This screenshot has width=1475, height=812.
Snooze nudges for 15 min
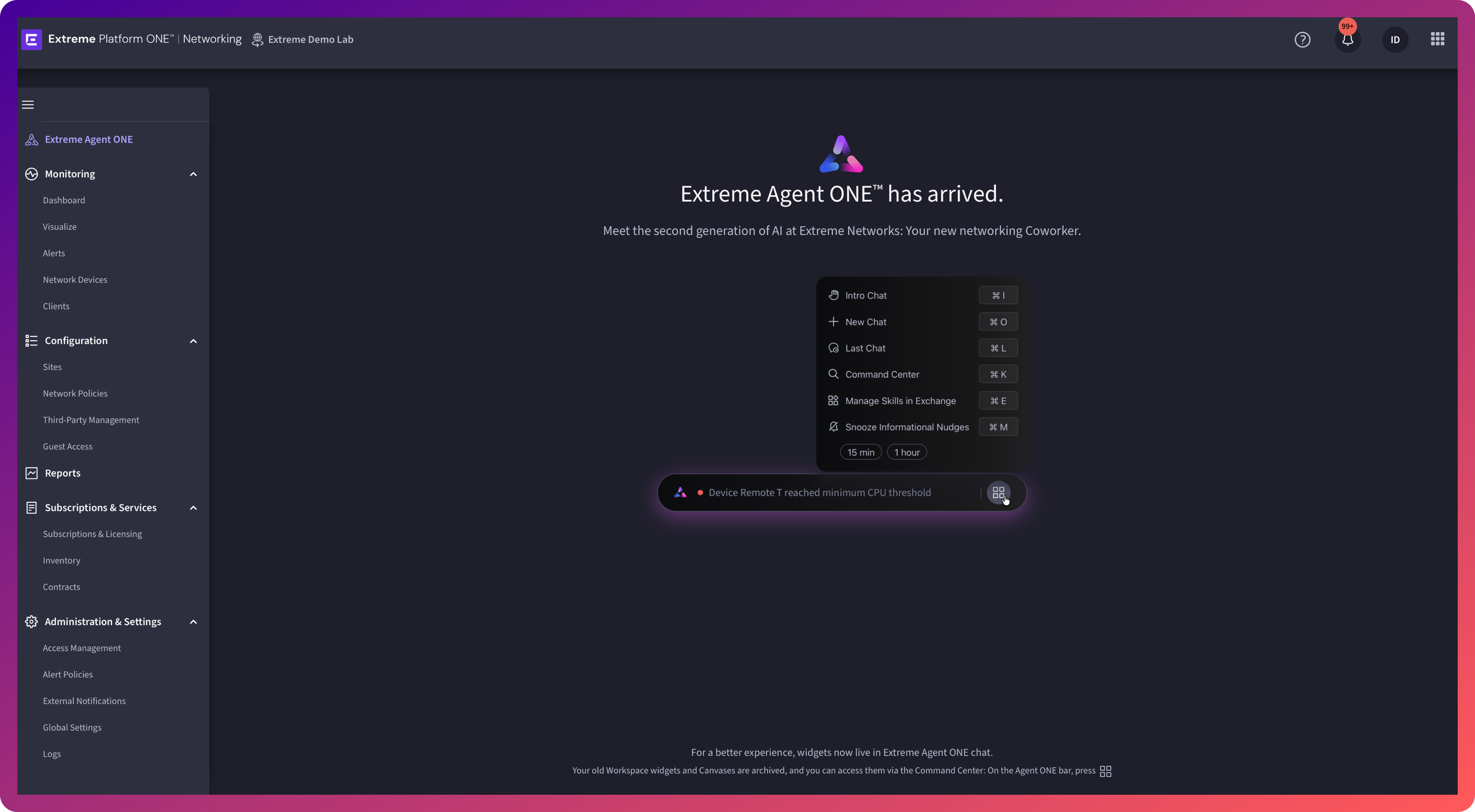pos(861,452)
